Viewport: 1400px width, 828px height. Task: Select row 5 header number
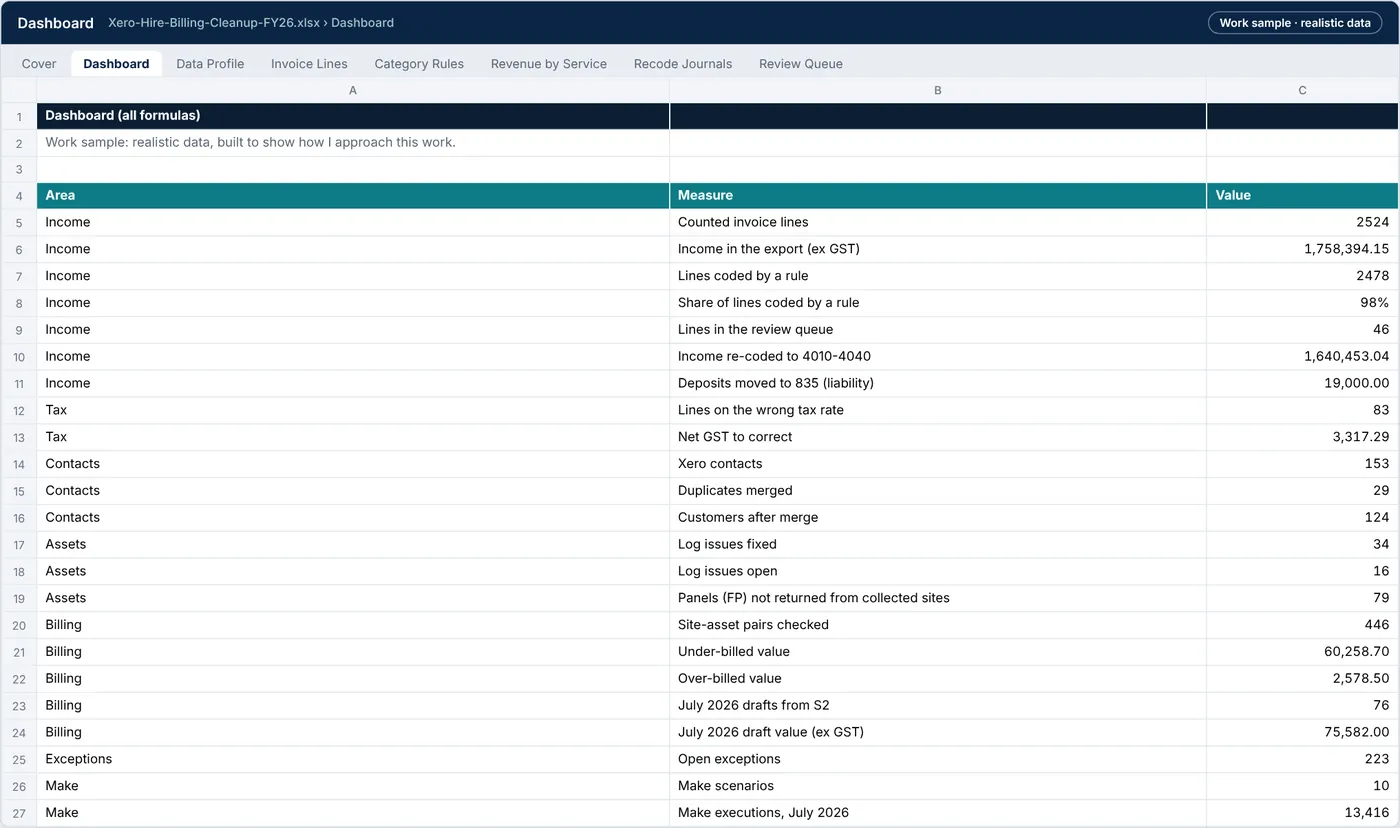click(19, 222)
